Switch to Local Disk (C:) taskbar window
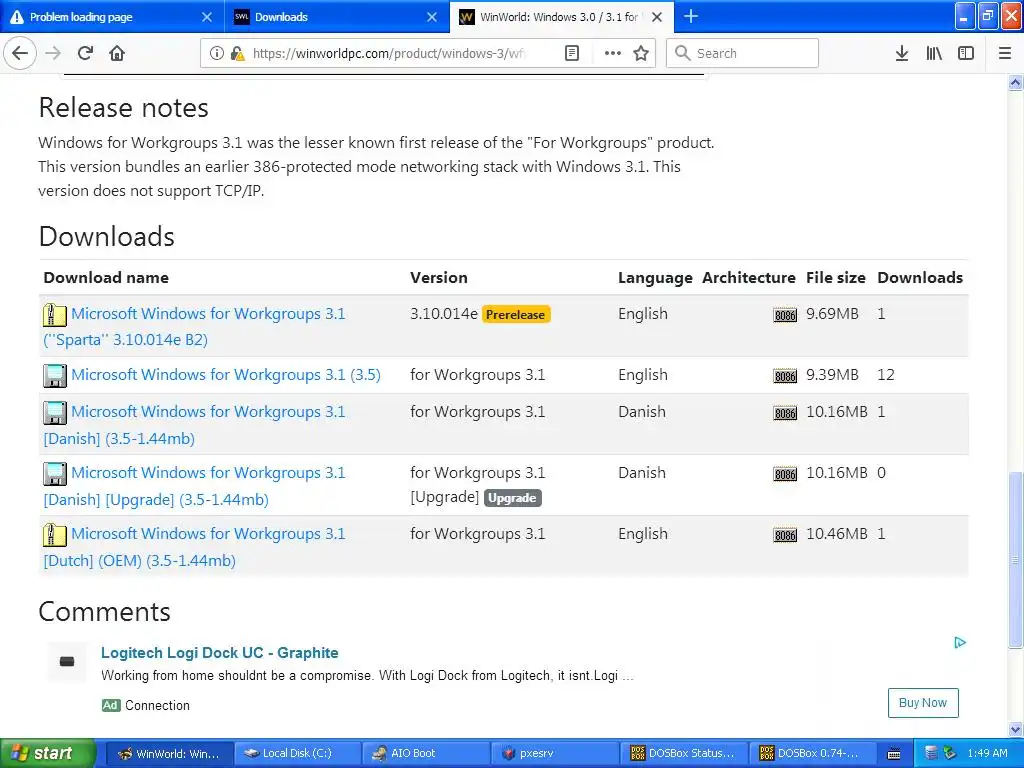 (x=296, y=753)
